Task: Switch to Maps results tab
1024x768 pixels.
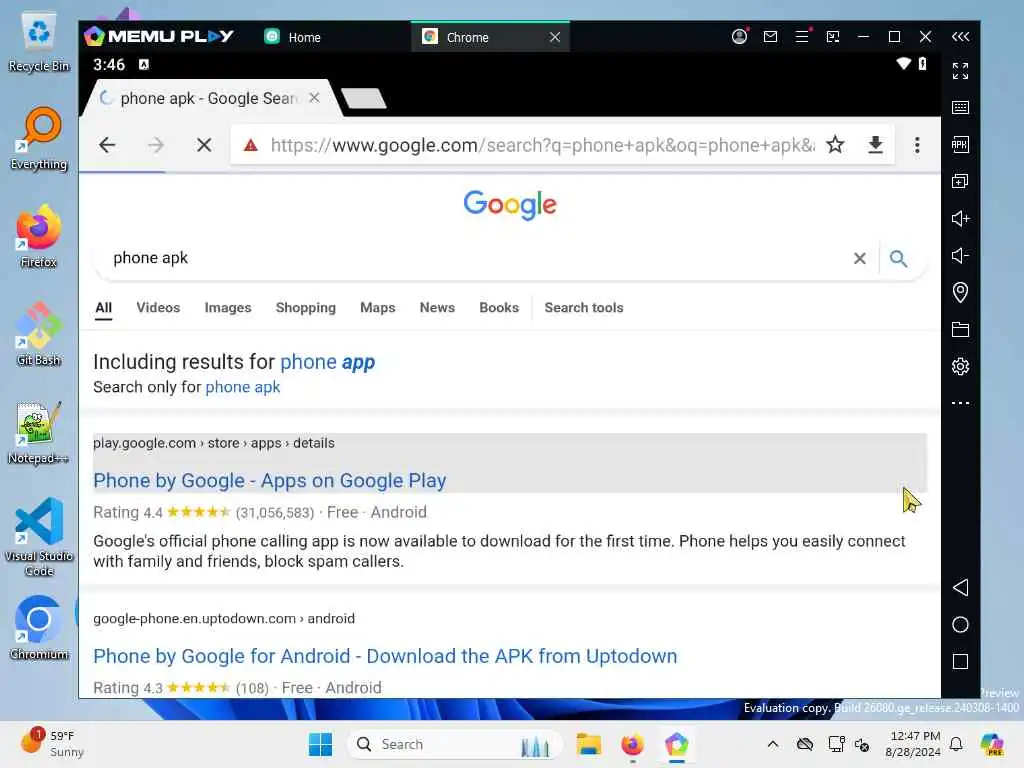Action: coord(377,308)
